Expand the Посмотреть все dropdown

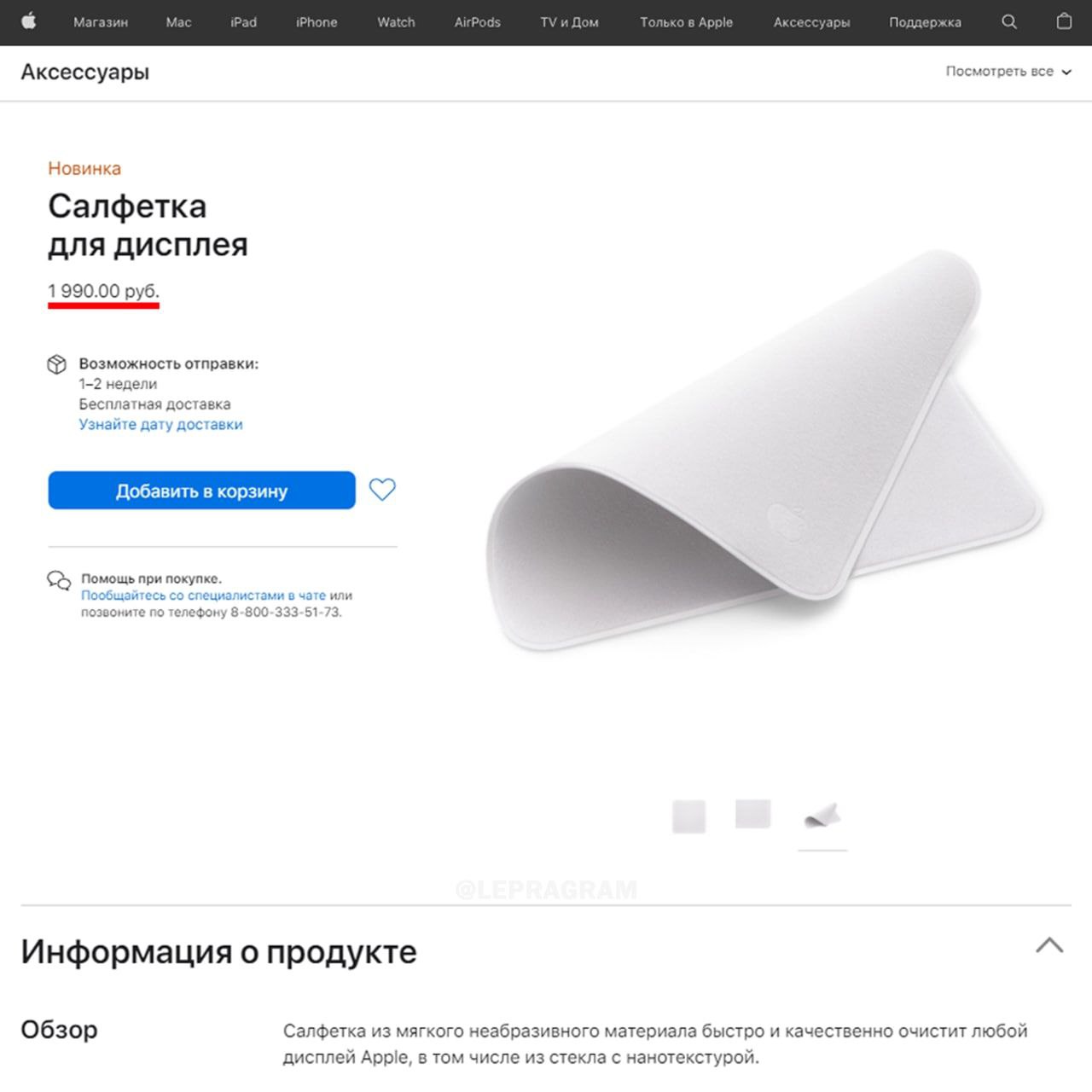(x=1008, y=72)
